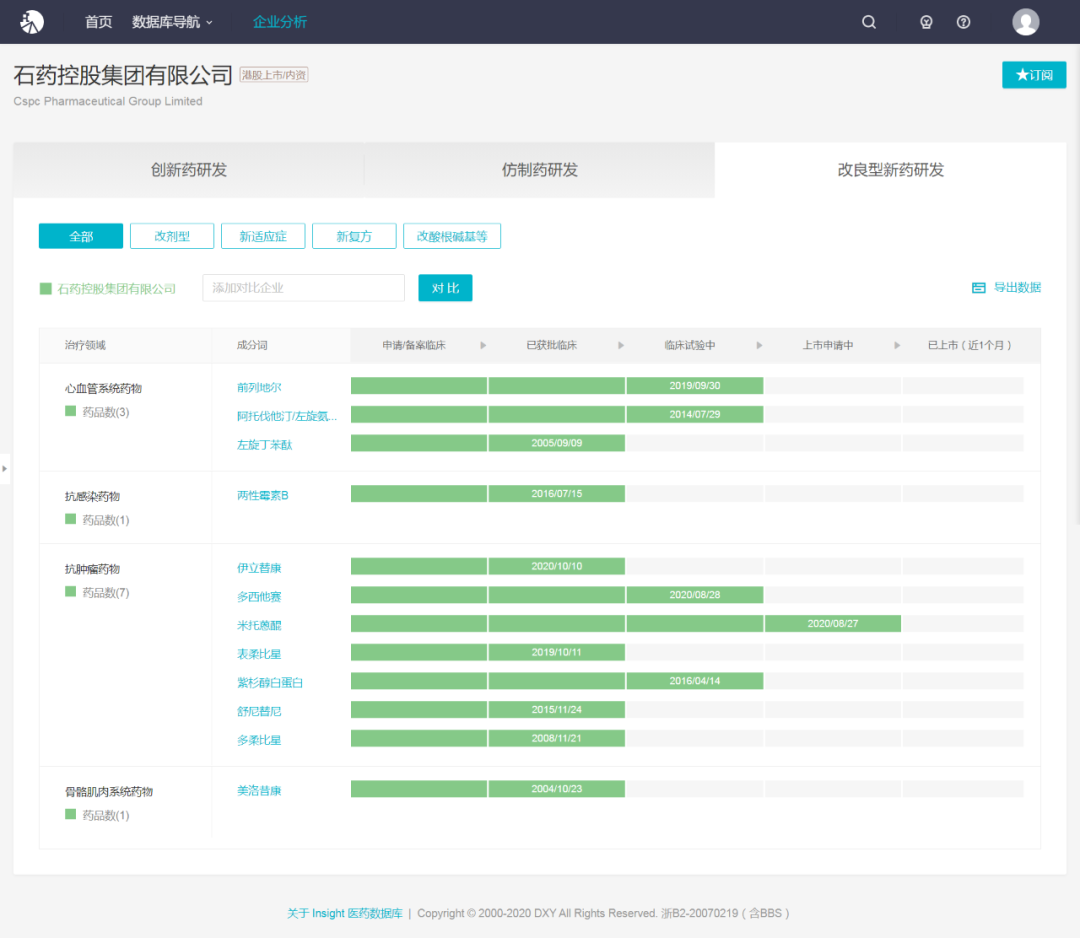Open the 表柔比星 ingredient link

(x=259, y=654)
